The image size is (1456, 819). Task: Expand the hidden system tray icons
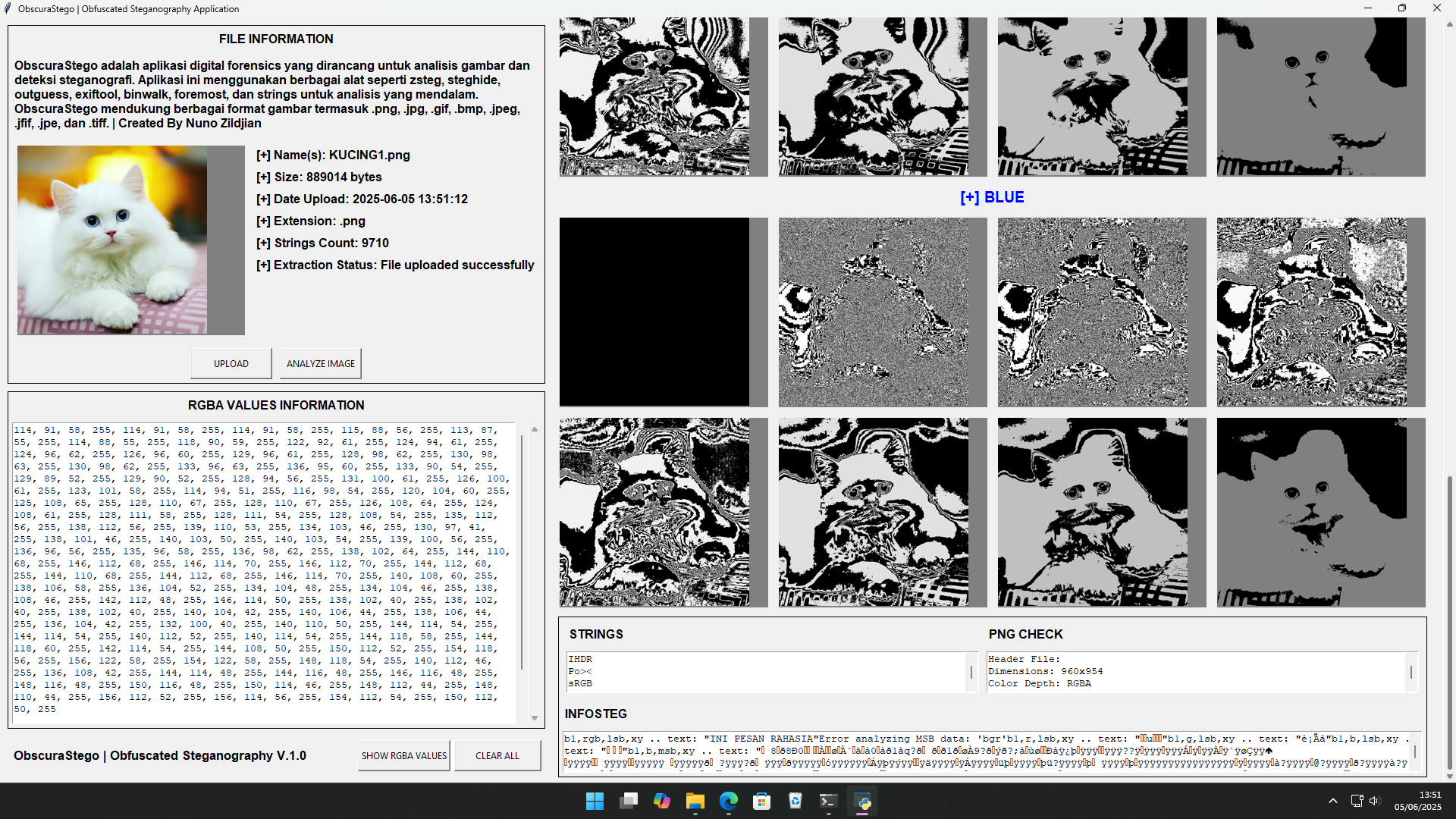coord(1333,801)
